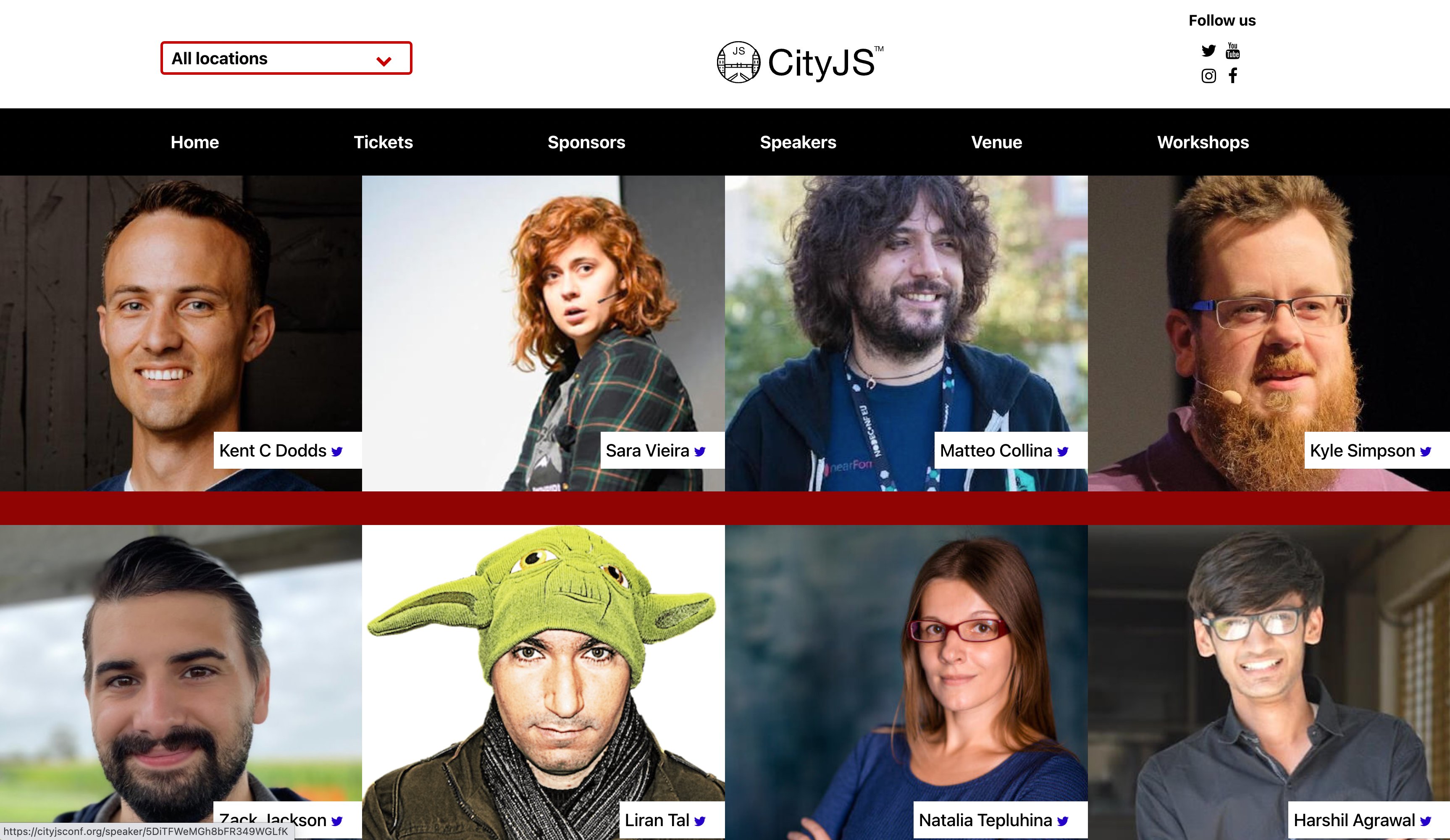This screenshot has height=840, width=1450.
Task: Click Twitter bird beside Matteo Collina
Action: click(x=1063, y=451)
